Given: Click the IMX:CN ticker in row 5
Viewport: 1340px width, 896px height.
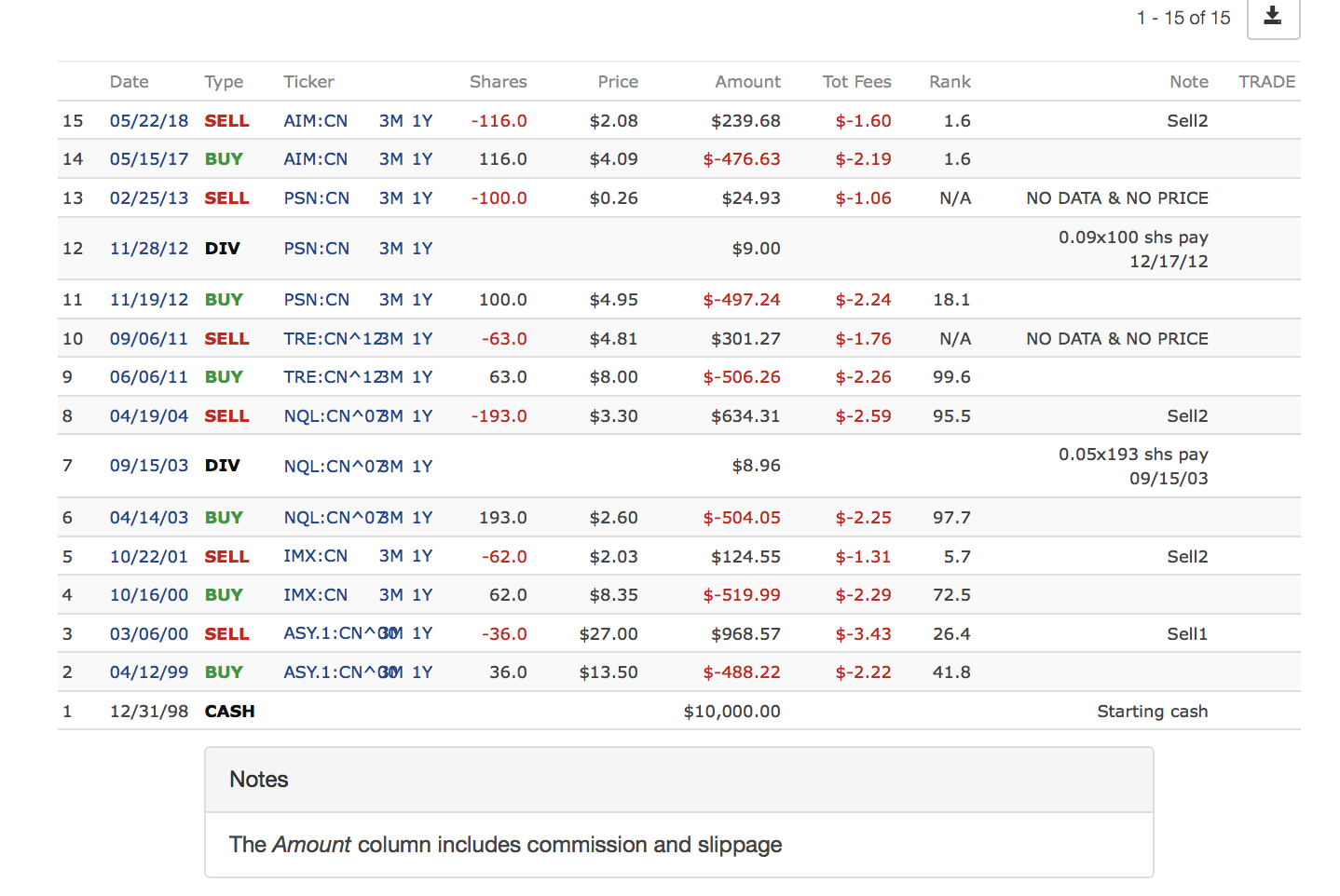Looking at the screenshot, I should [x=315, y=556].
